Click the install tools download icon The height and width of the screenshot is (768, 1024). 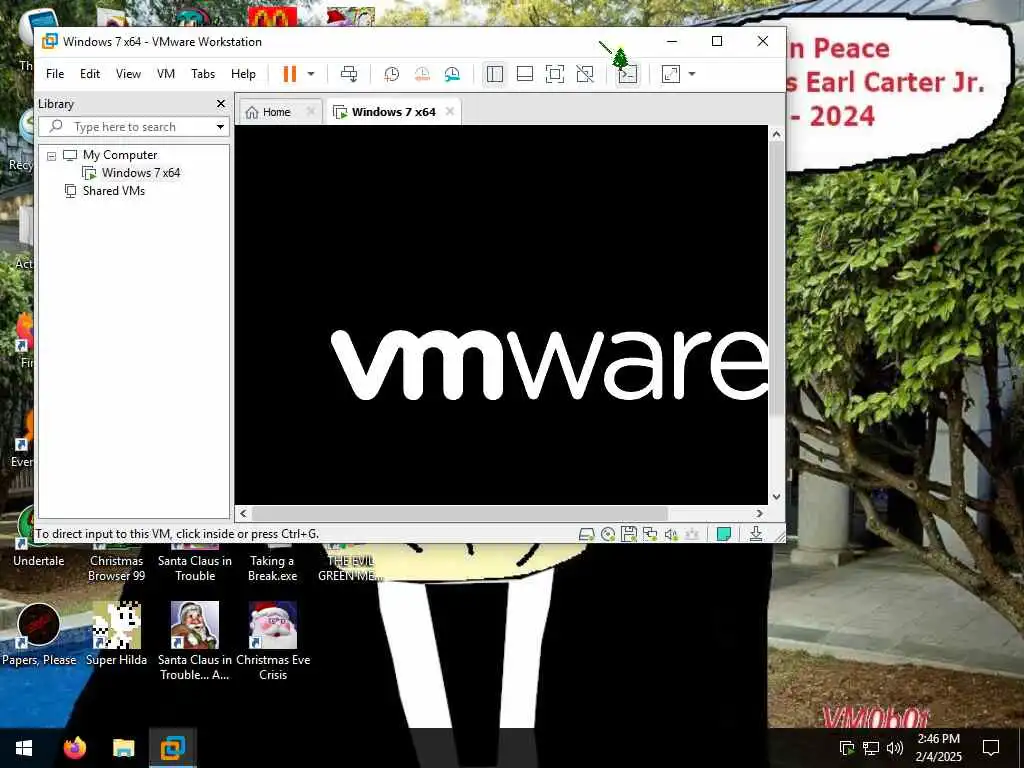pos(756,534)
